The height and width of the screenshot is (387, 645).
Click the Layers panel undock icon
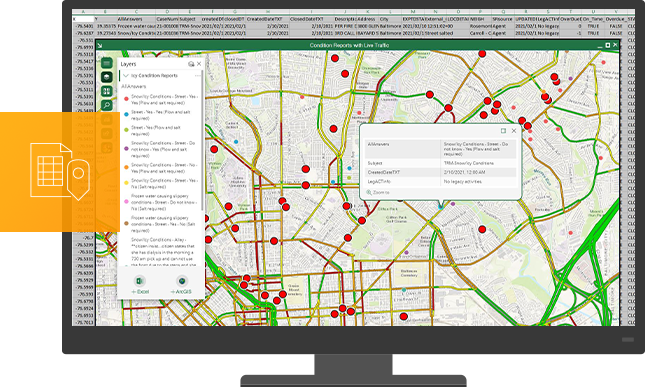pos(191,64)
